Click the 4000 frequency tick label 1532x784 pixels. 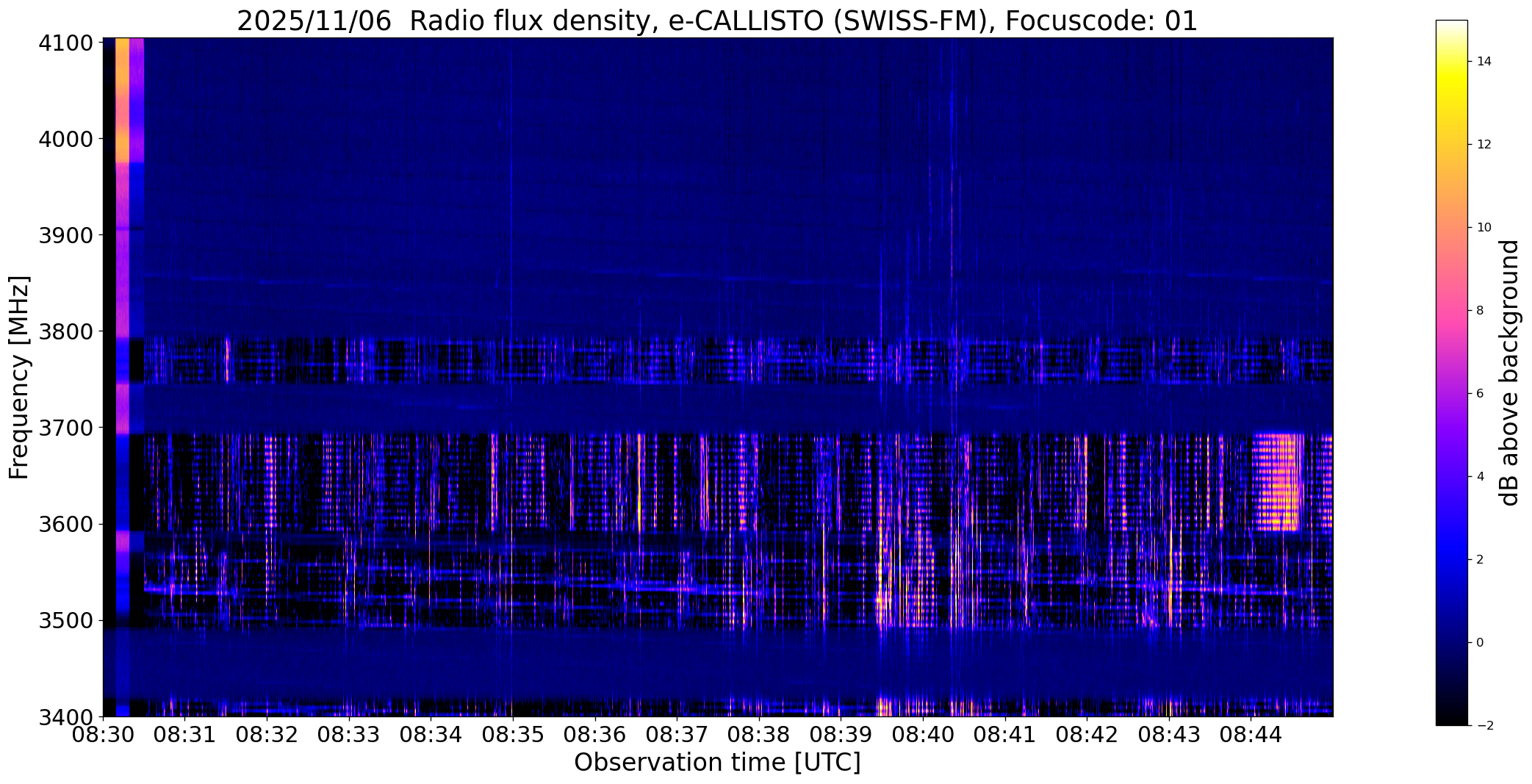click(66, 139)
